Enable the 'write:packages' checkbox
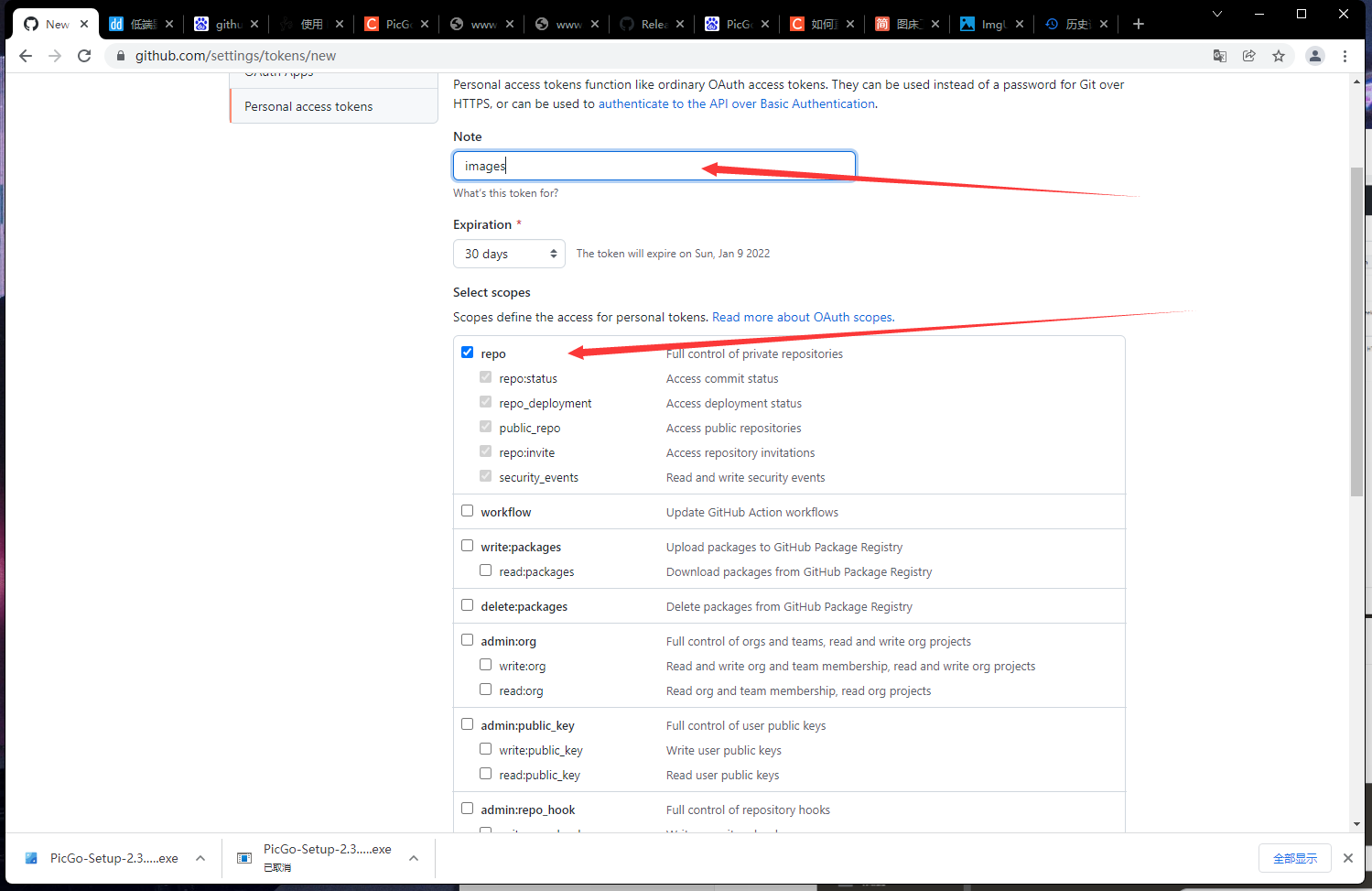 click(468, 546)
